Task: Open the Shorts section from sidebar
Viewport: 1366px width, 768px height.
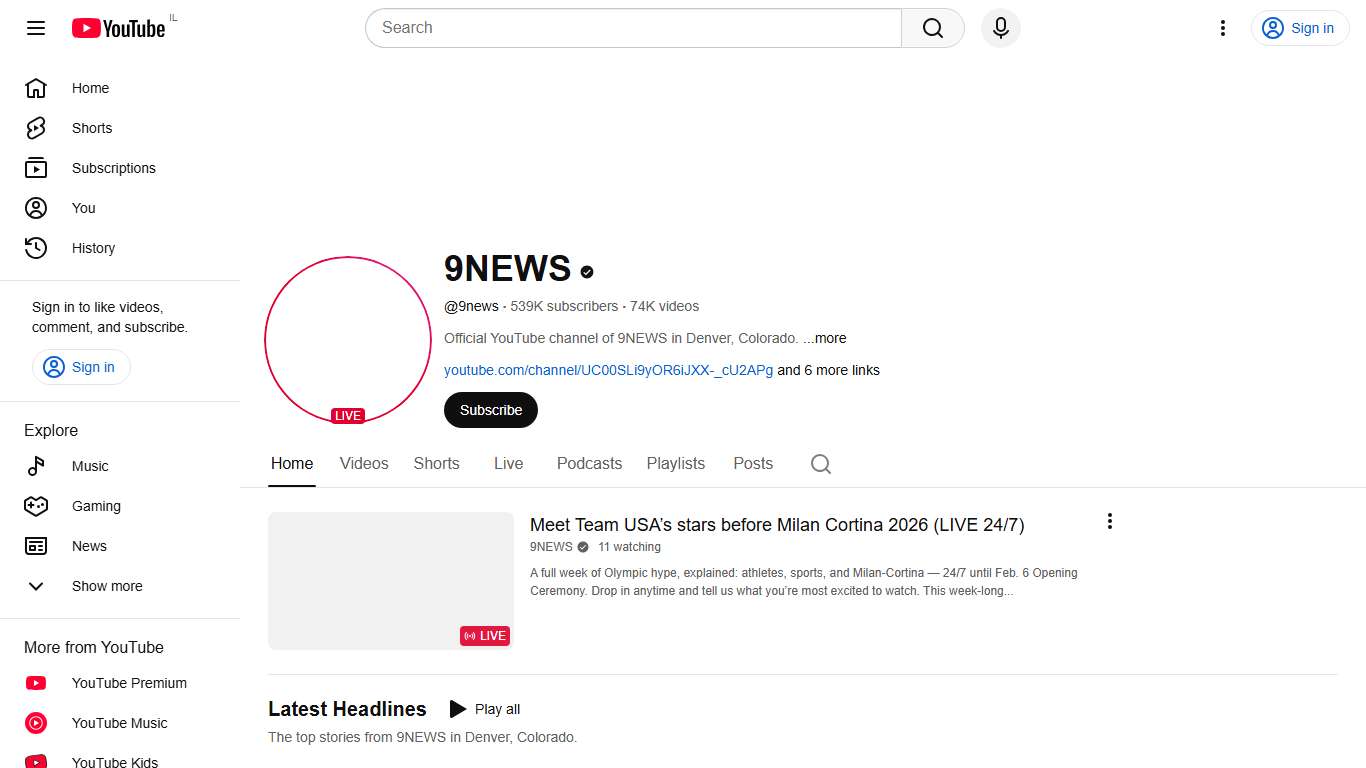Action: [91, 128]
